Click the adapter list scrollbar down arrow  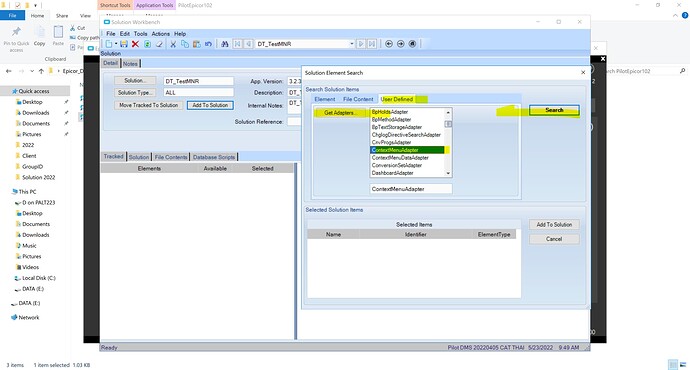448,173
